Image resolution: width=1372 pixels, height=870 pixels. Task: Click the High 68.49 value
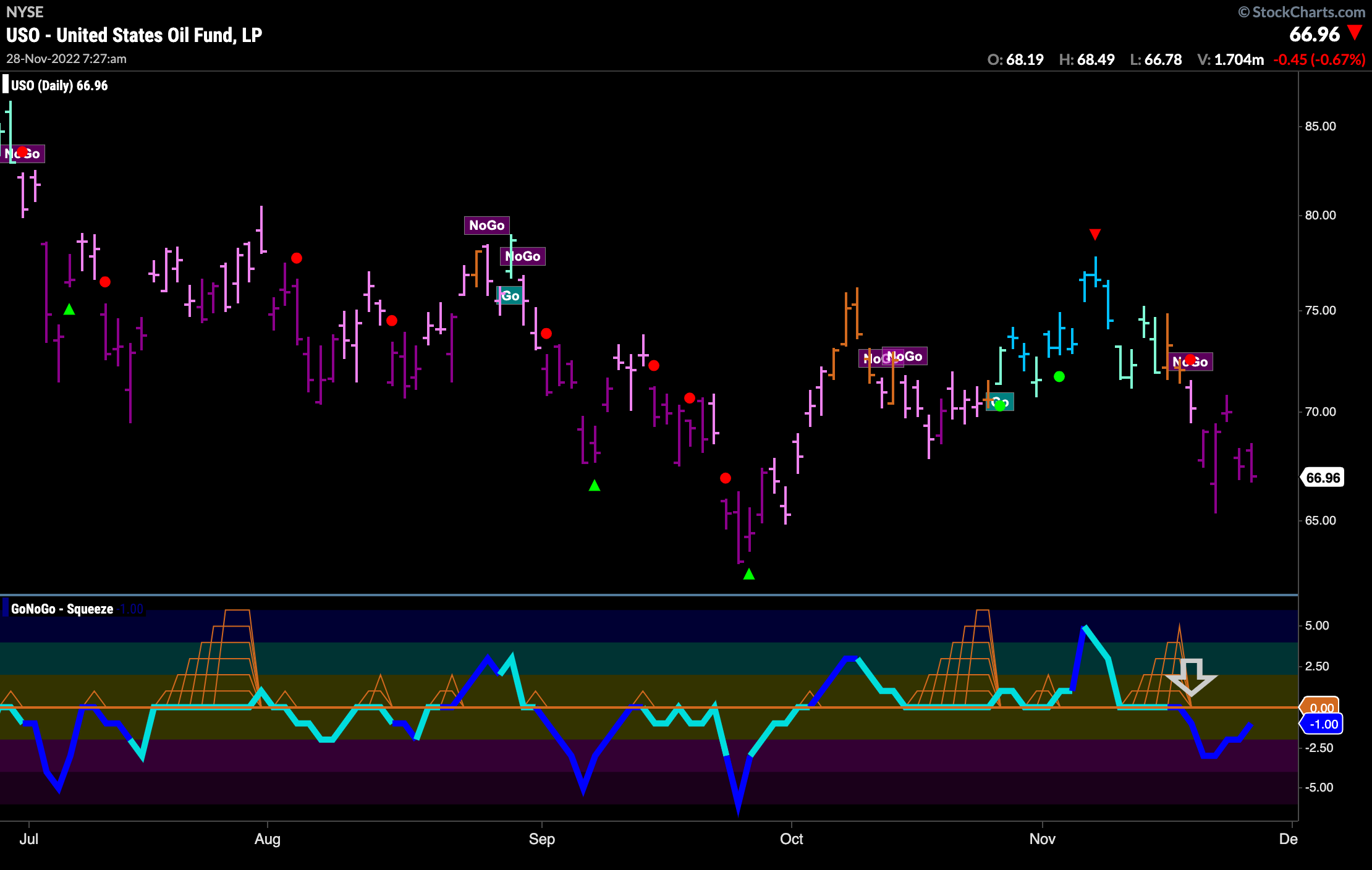point(1086,59)
